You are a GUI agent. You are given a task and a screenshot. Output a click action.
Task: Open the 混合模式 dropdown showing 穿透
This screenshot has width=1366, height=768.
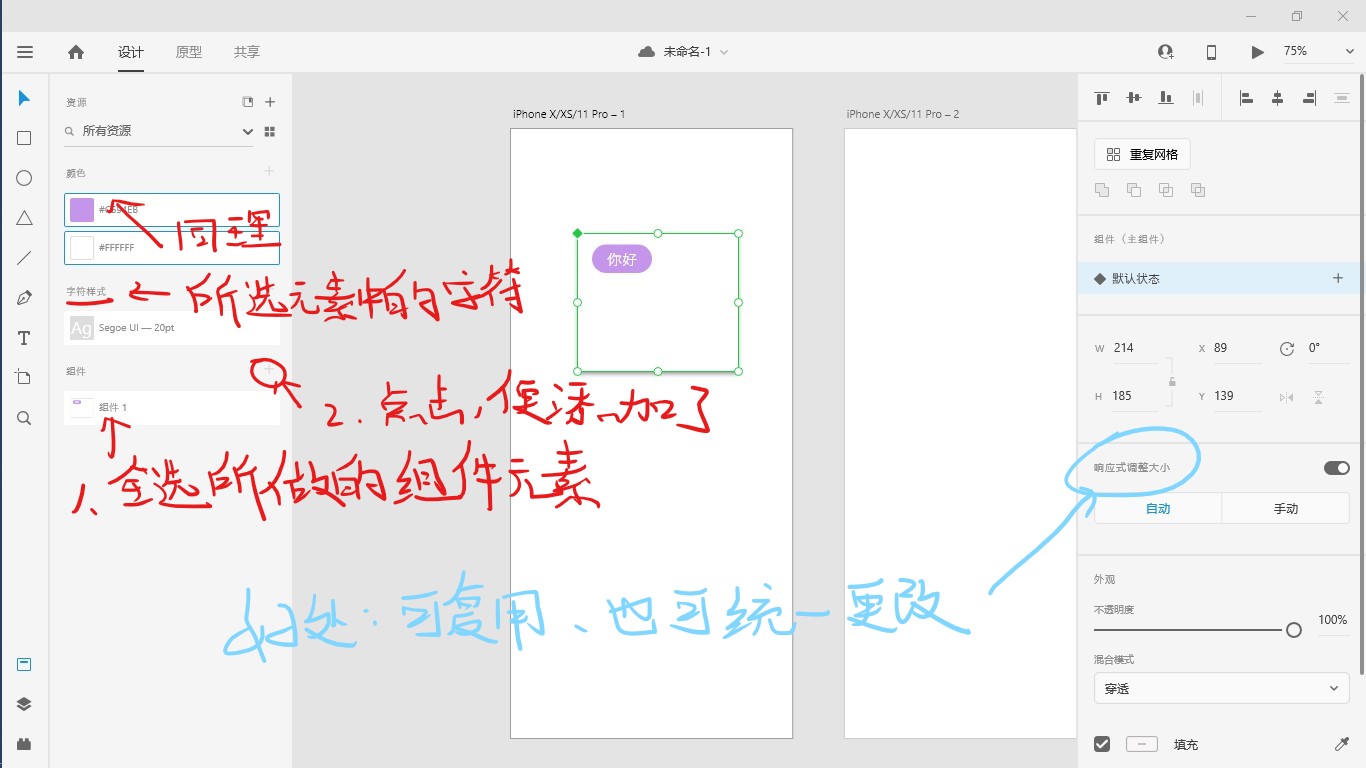pos(1222,689)
